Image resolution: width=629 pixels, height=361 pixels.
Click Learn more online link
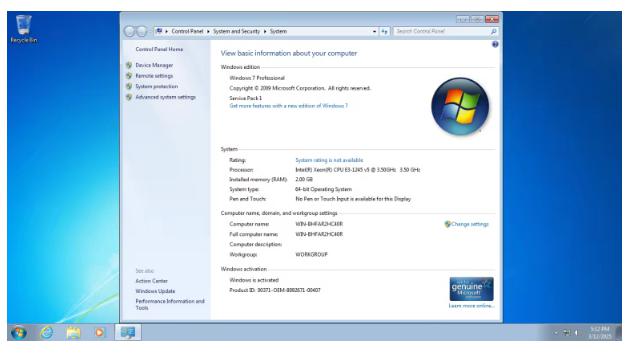point(471,306)
